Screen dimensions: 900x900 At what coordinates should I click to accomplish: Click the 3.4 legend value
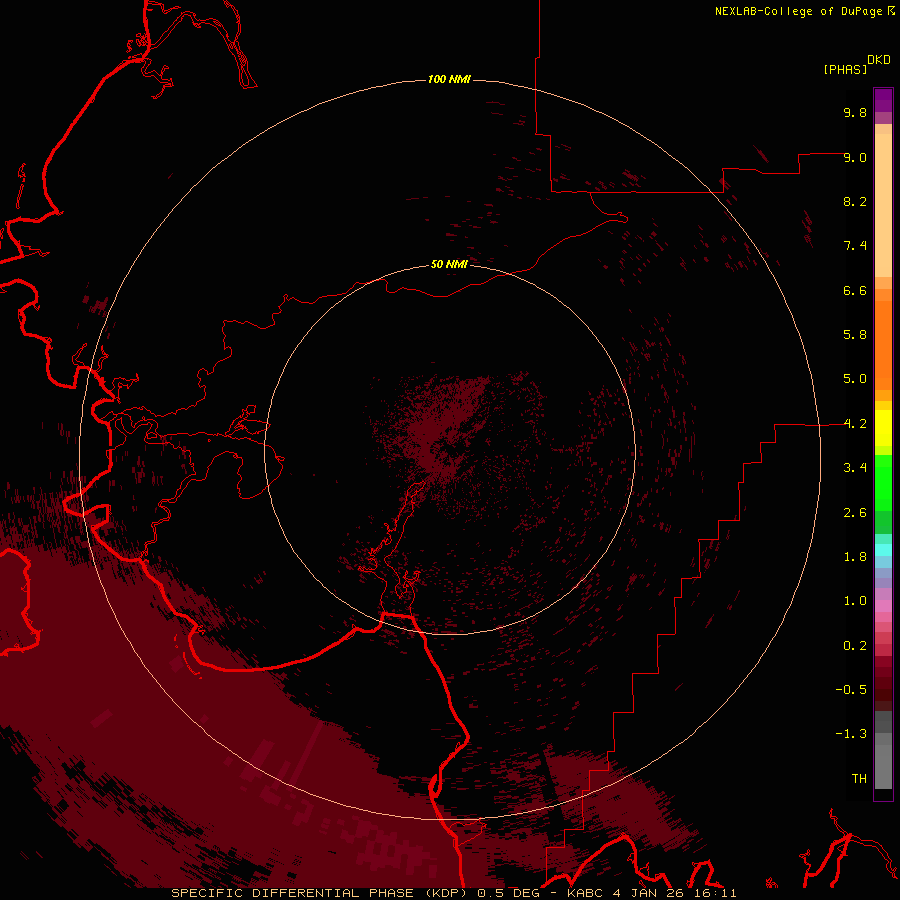pos(855,468)
